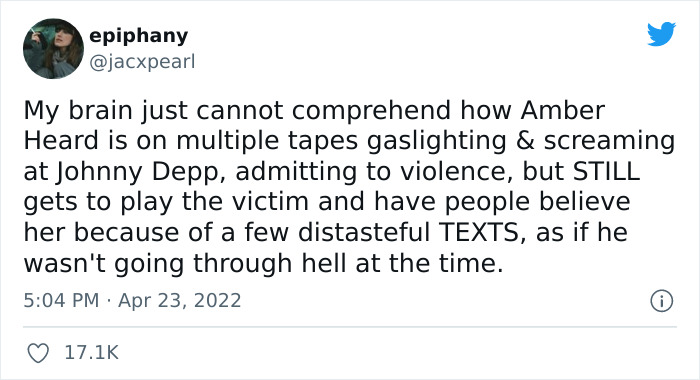Click the word 'victim' in the tweet
This screenshot has width=700, height=380.
[x=270, y=202]
